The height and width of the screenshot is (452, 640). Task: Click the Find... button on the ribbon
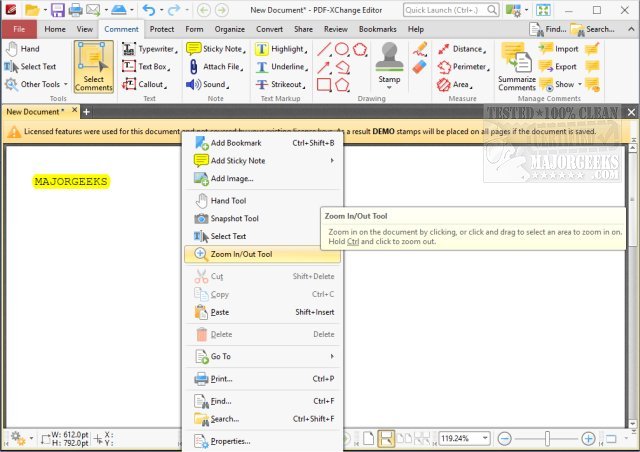pos(548,29)
